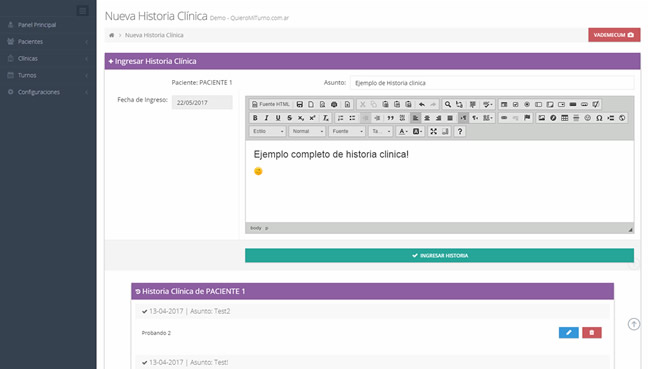Click the INGRESAR HISTORIA button
This screenshot has height=369, width=650.
pos(439,255)
